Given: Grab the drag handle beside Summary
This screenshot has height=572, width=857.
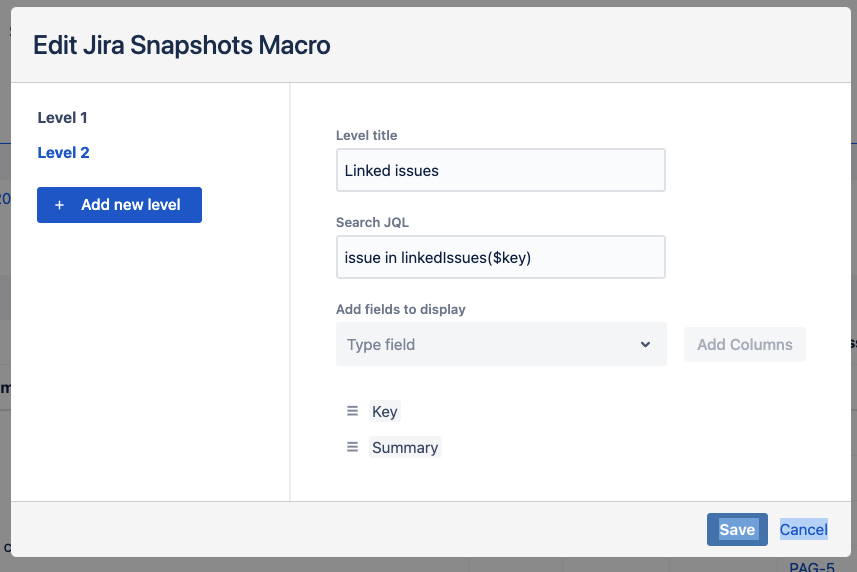Looking at the screenshot, I should 353,447.
